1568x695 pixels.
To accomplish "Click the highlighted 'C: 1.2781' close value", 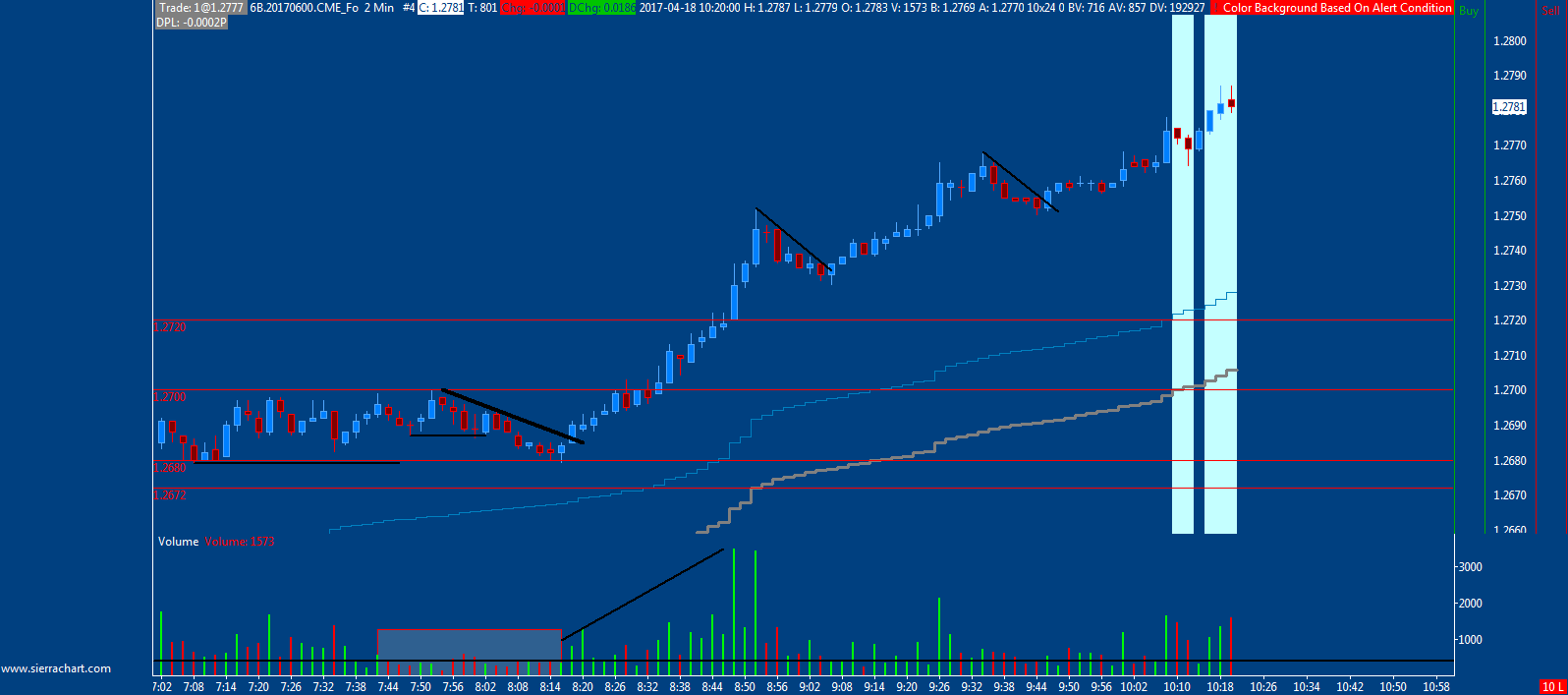I will click(440, 8).
